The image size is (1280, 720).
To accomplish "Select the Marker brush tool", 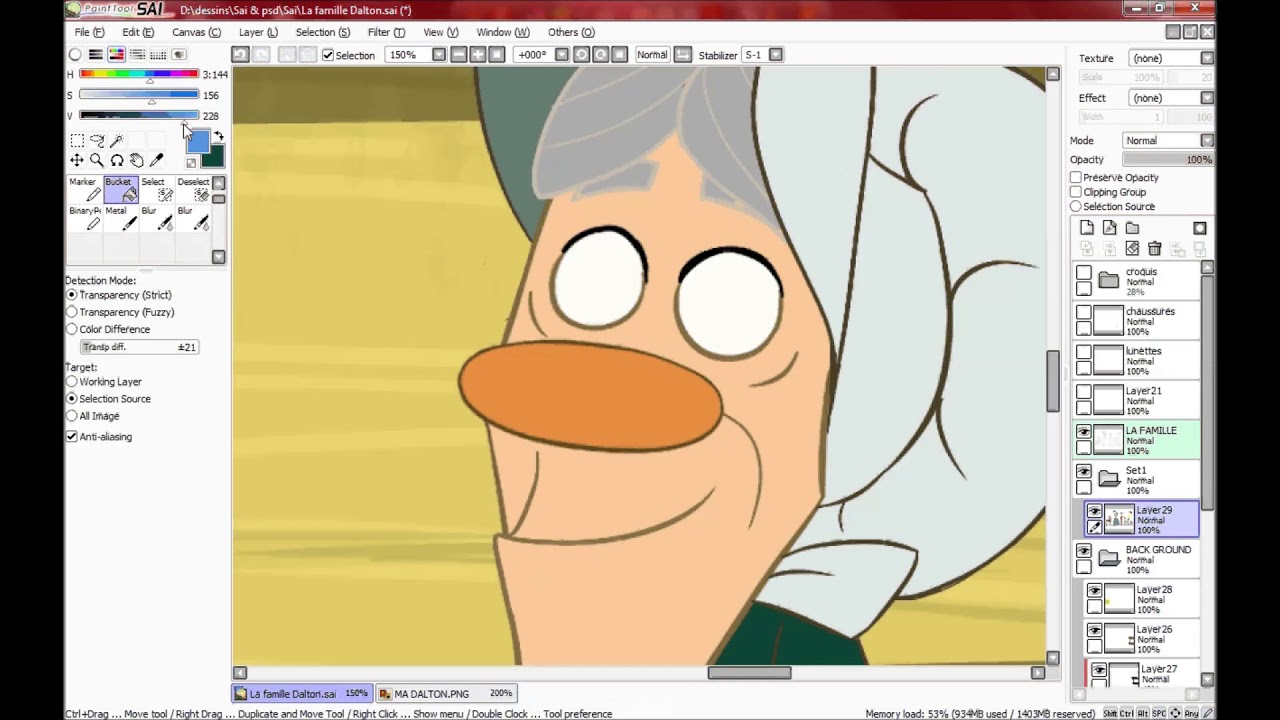I will pos(85,189).
